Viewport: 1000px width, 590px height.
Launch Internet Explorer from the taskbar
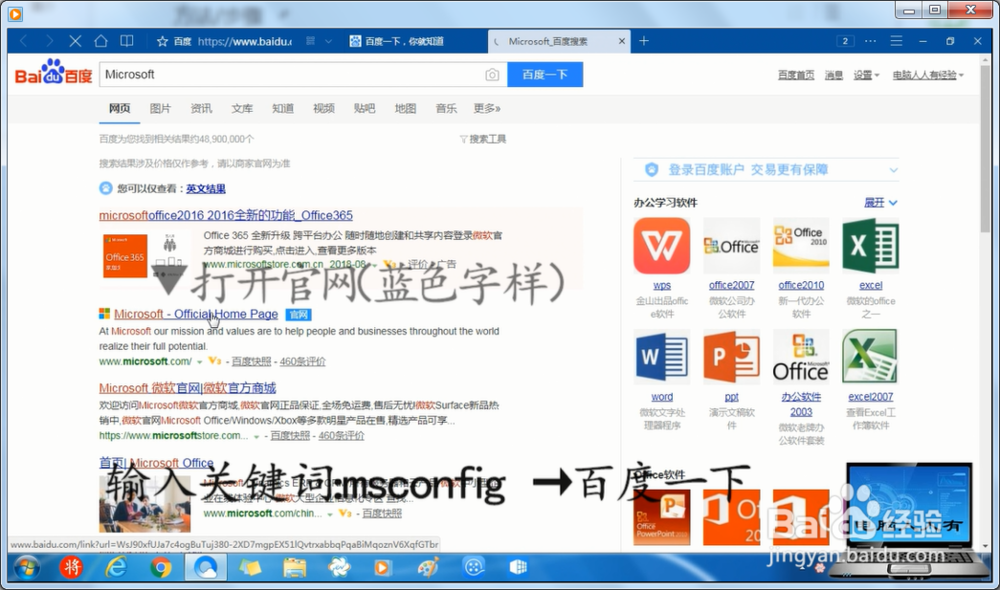(x=115, y=568)
